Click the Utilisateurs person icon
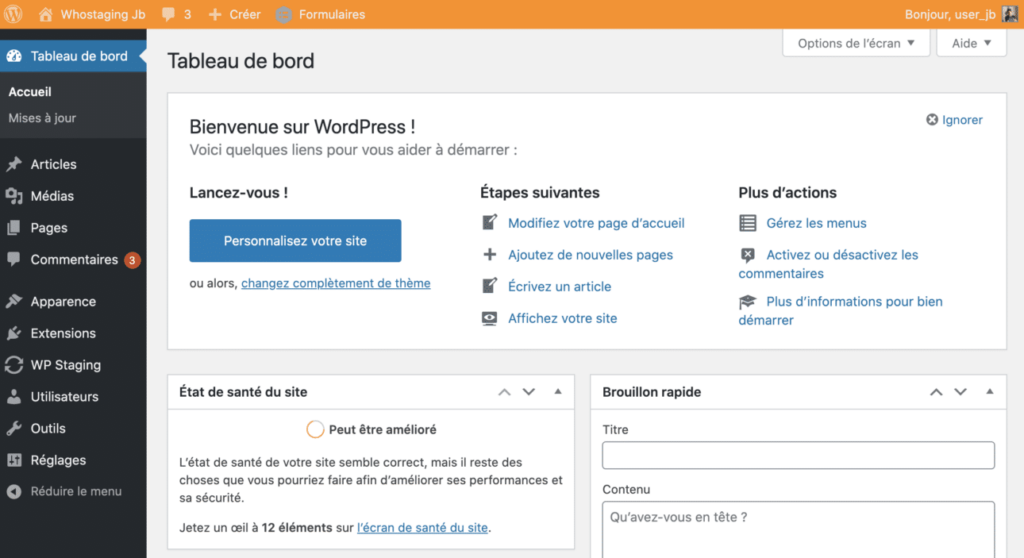 coord(14,397)
